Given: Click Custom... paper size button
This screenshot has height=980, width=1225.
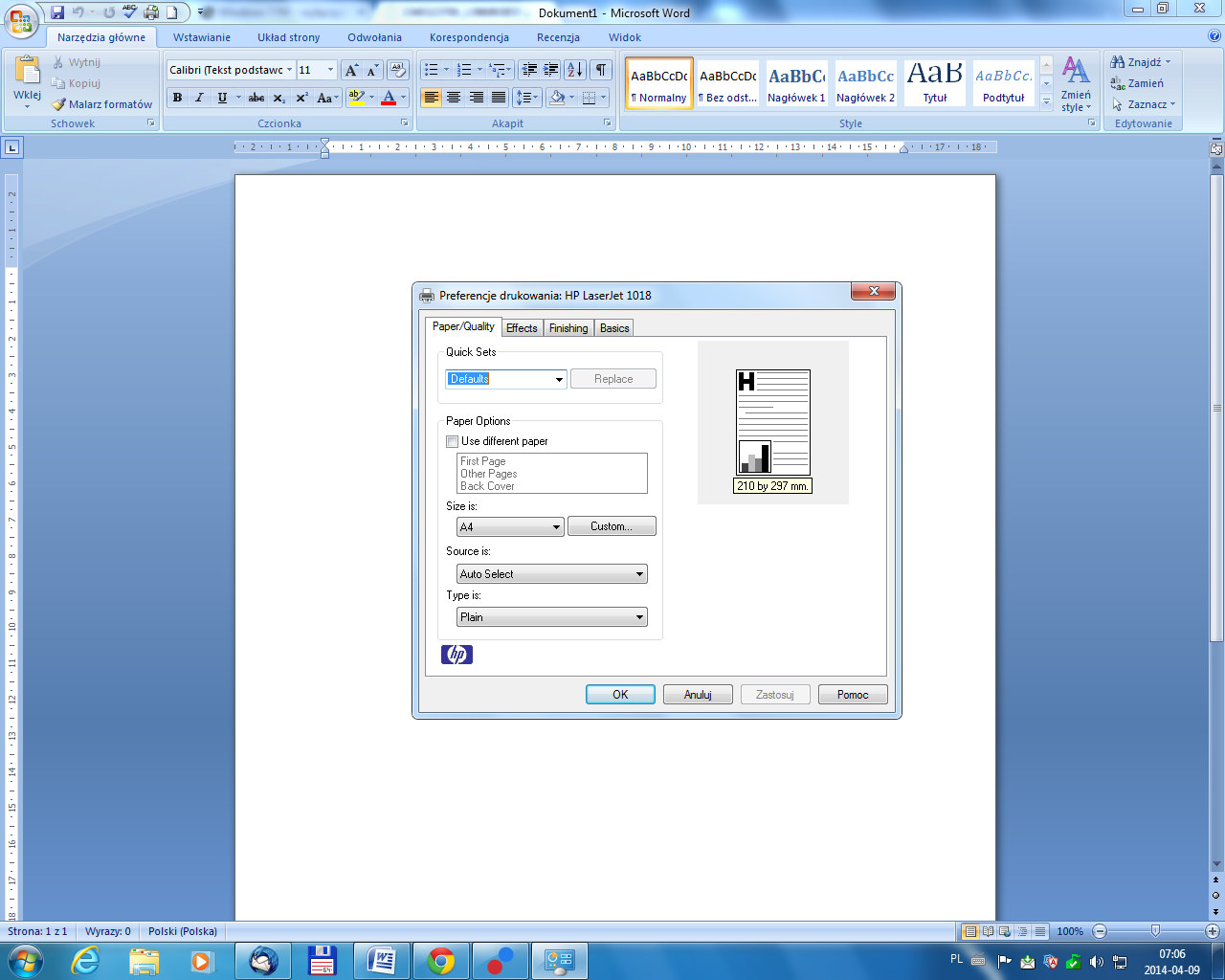Looking at the screenshot, I should [612, 526].
